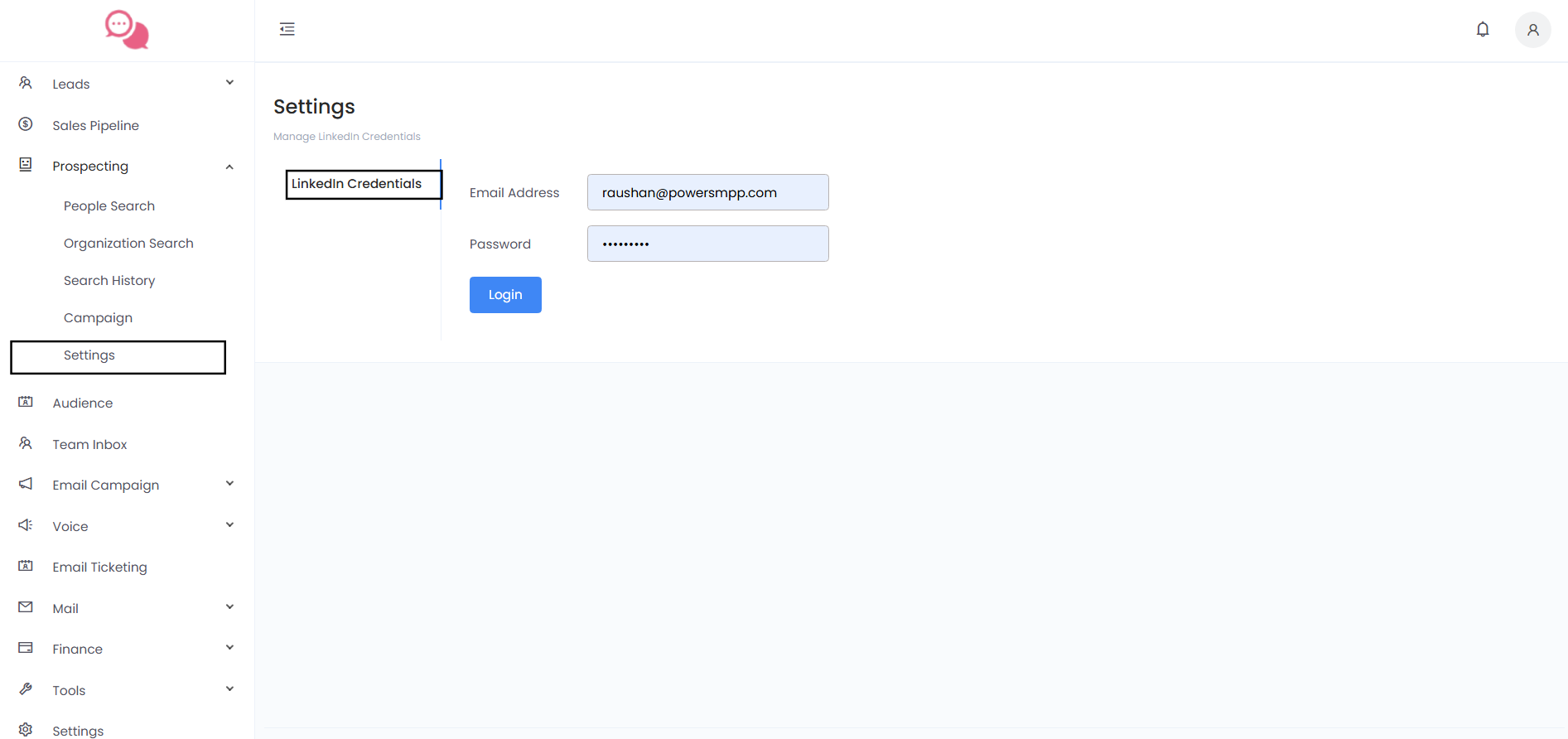Expand the Email Campaign chevron

click(x=229, y=484)
